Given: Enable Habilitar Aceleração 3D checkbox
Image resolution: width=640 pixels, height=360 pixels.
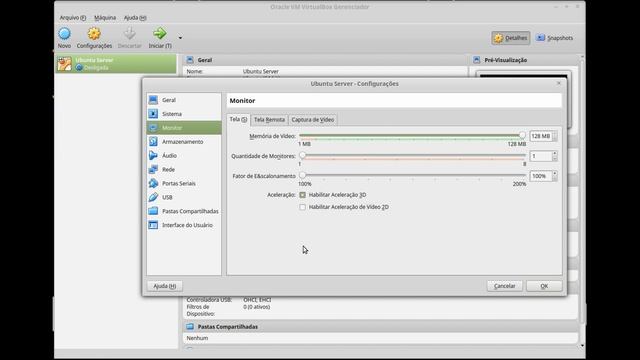Looking at the screenshot, I should tap(302, 195).
